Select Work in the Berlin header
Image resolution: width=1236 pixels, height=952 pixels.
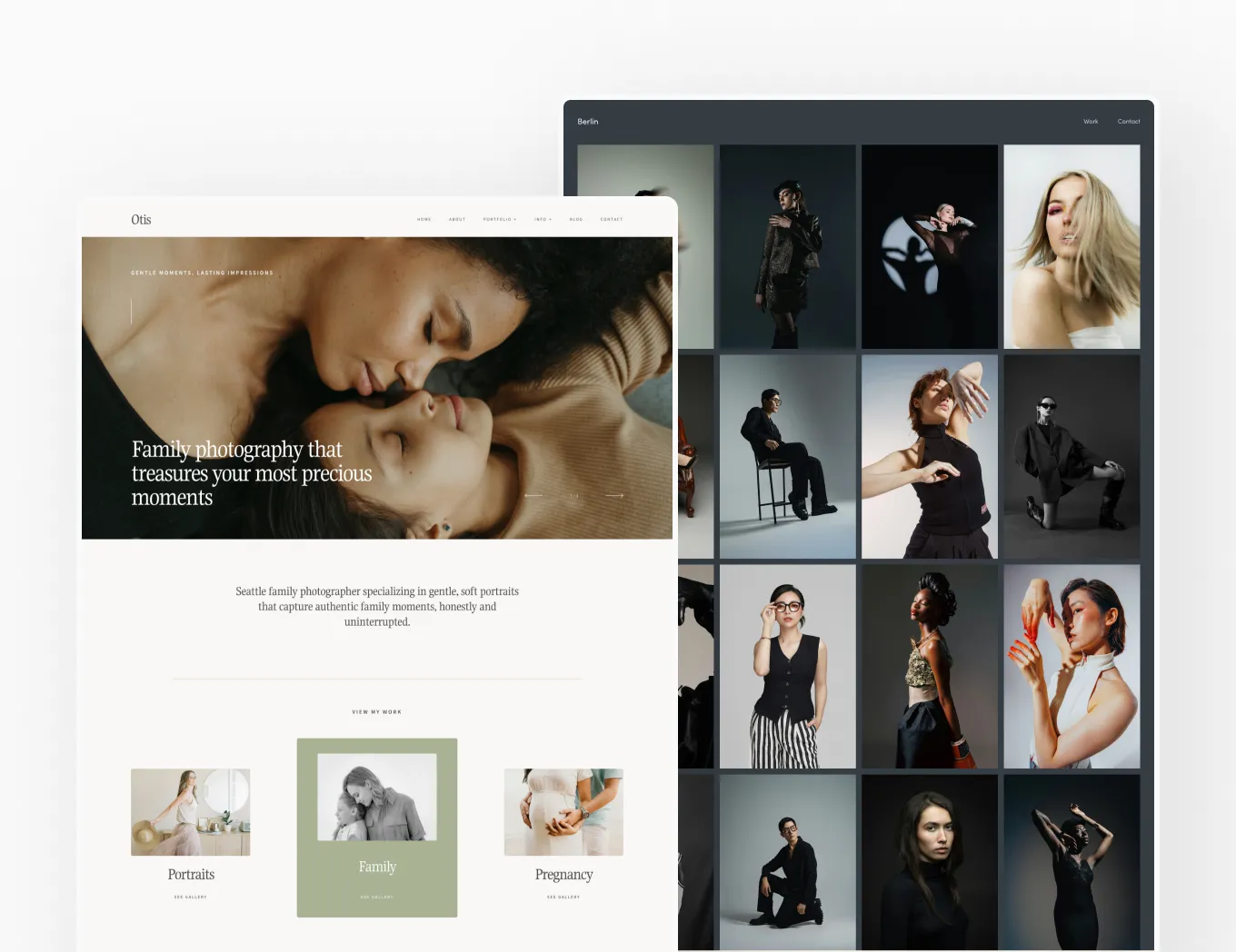point(1091,122)
